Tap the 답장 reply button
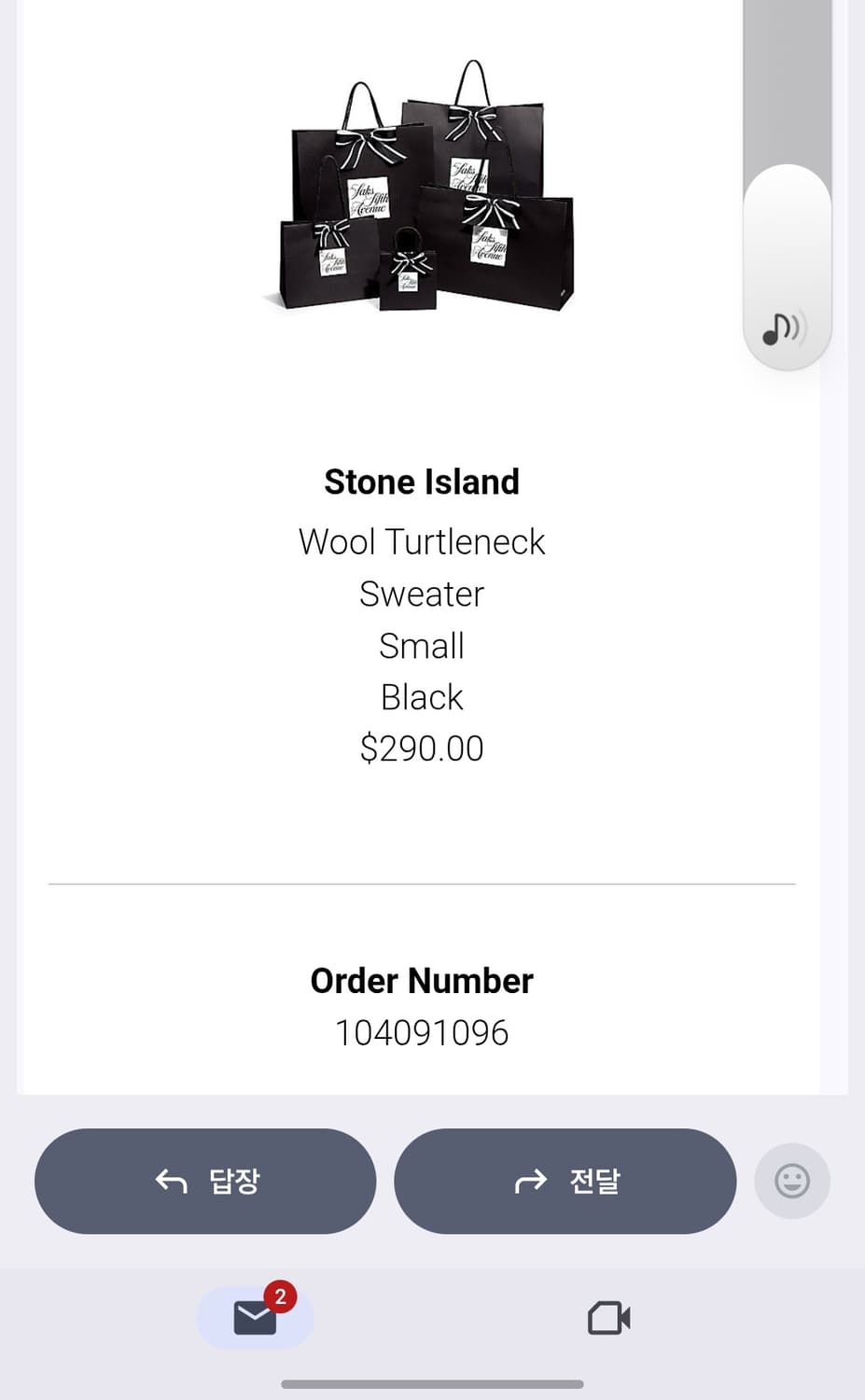Viewport: 865px width, 1400px height. coord(205,1181)
